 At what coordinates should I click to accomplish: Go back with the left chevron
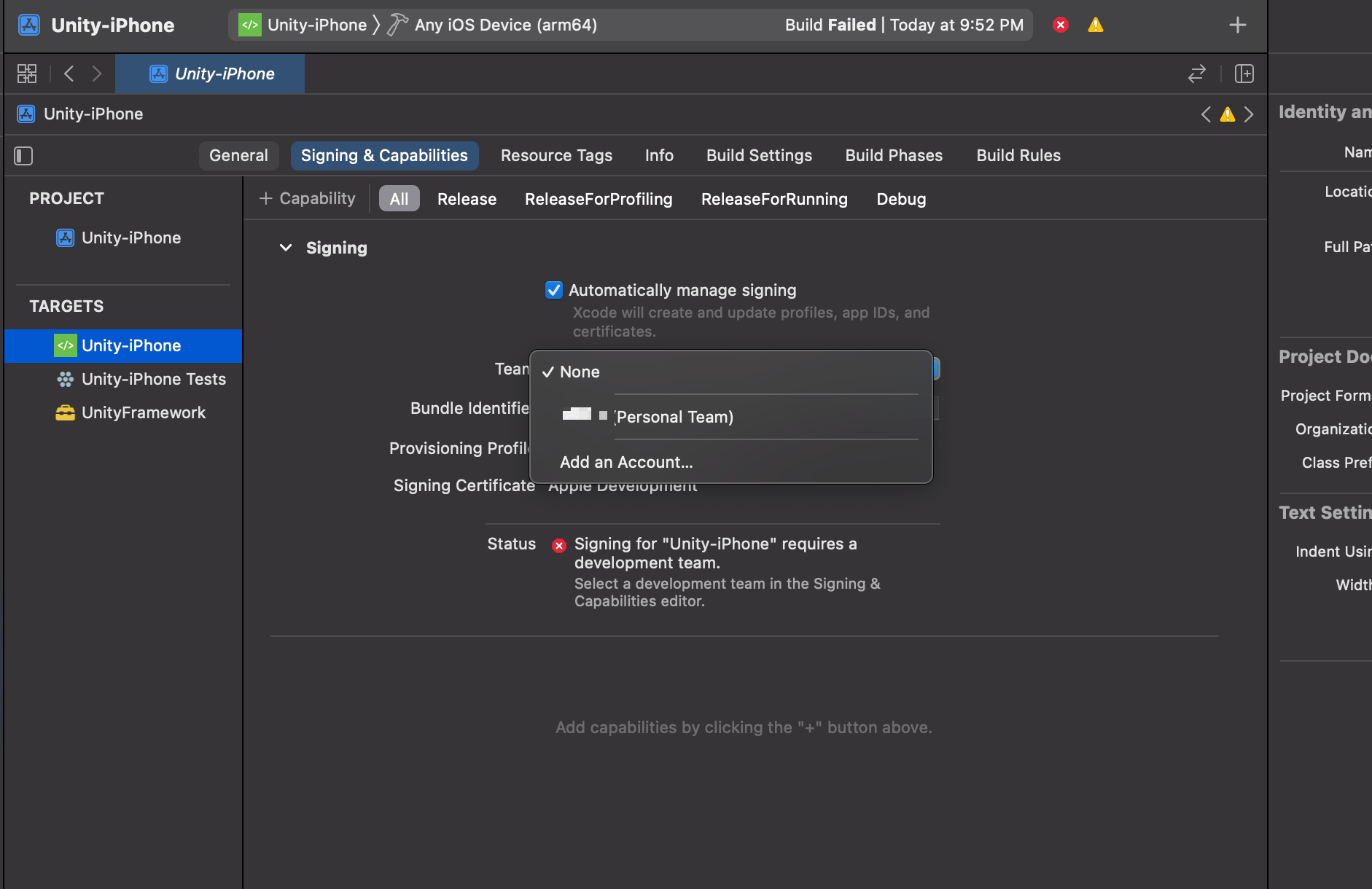tap(69, 74)
